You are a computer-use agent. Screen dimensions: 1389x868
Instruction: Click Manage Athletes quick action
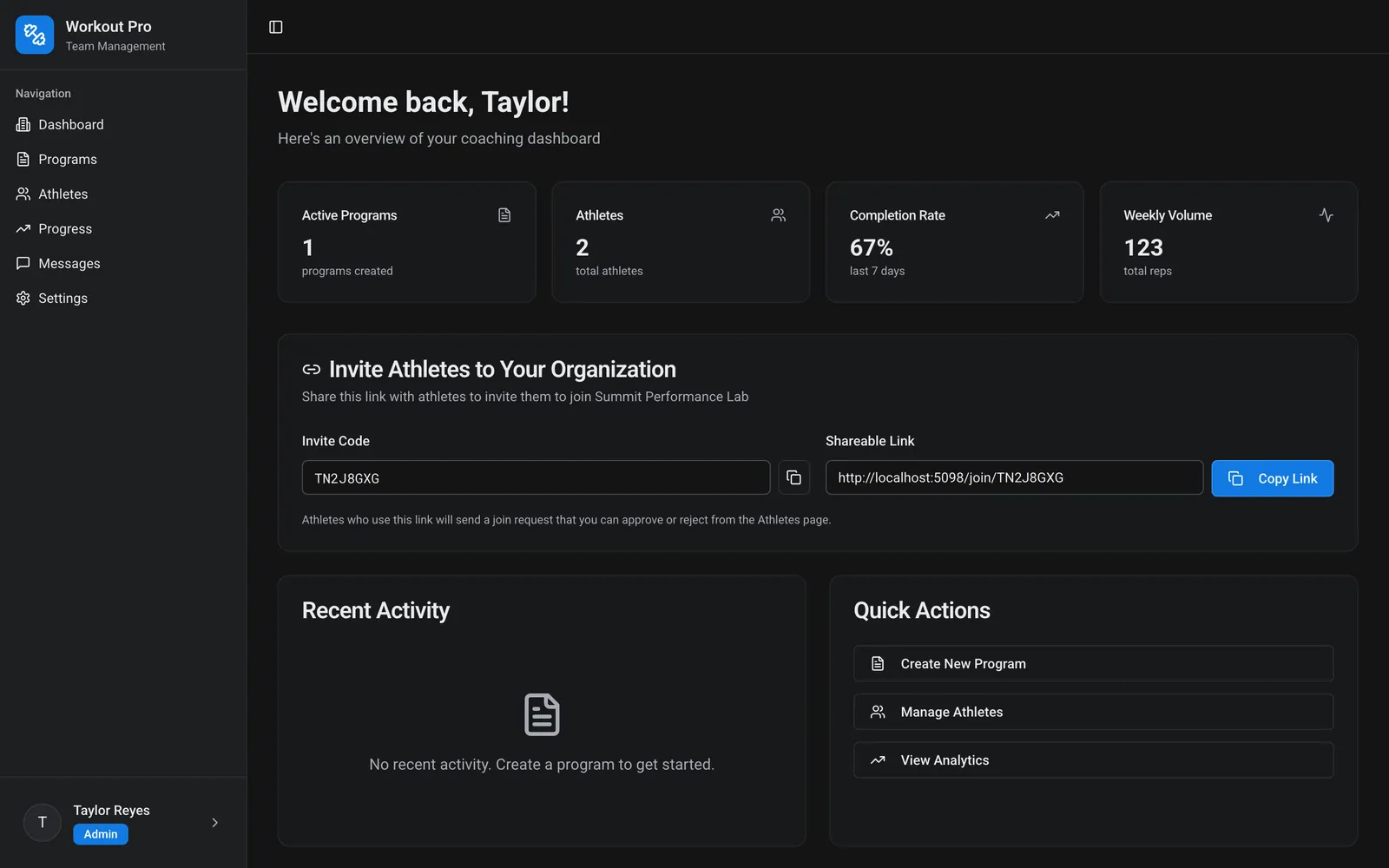(x=1094, y=712)
